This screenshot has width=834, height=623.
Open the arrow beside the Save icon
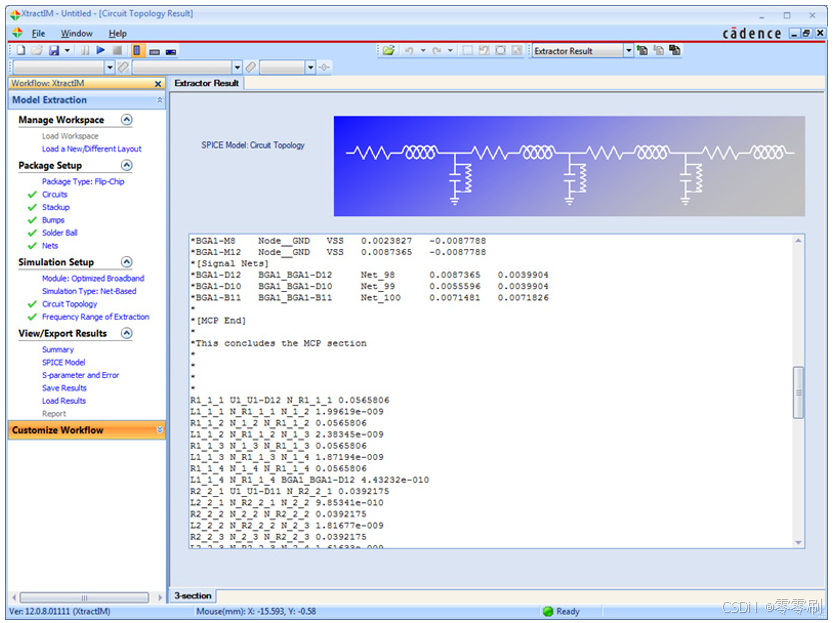point(67,51)
